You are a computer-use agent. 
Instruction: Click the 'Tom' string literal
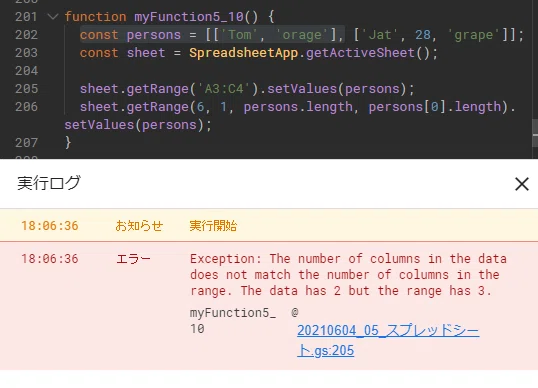click(x=240, y=35)
